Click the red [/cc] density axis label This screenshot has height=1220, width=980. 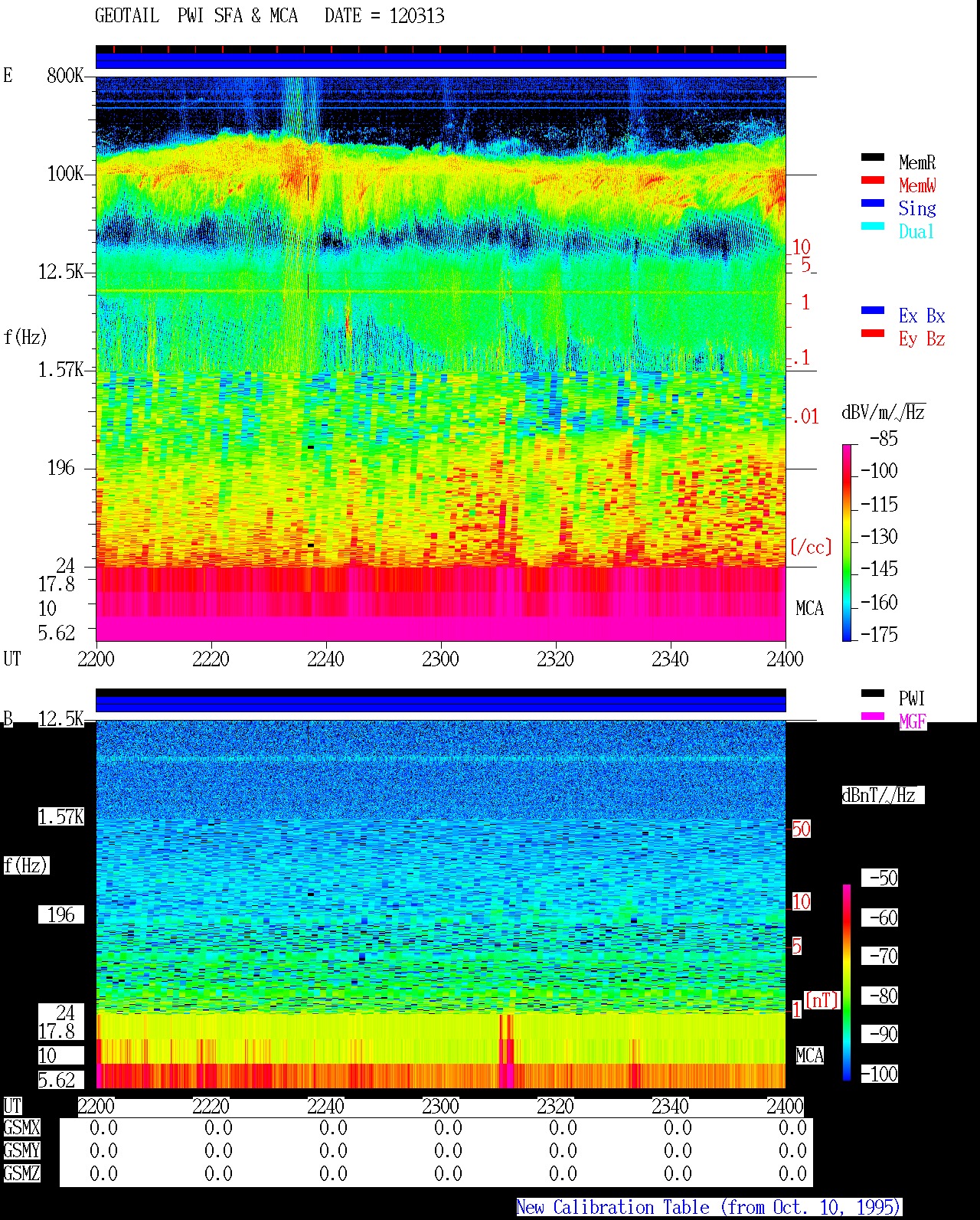coord(811,547)
